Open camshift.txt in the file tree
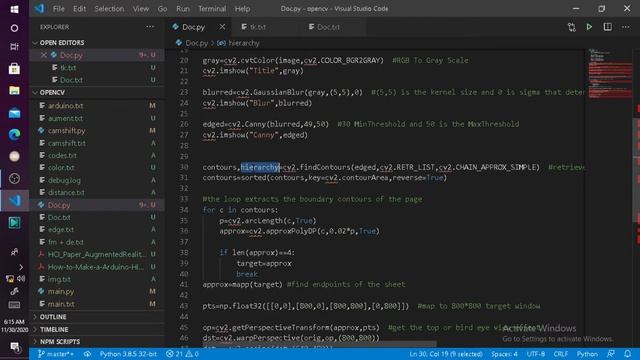Image resolution: width=640 pixels, height=360 pixels. [x=97, y=143]
